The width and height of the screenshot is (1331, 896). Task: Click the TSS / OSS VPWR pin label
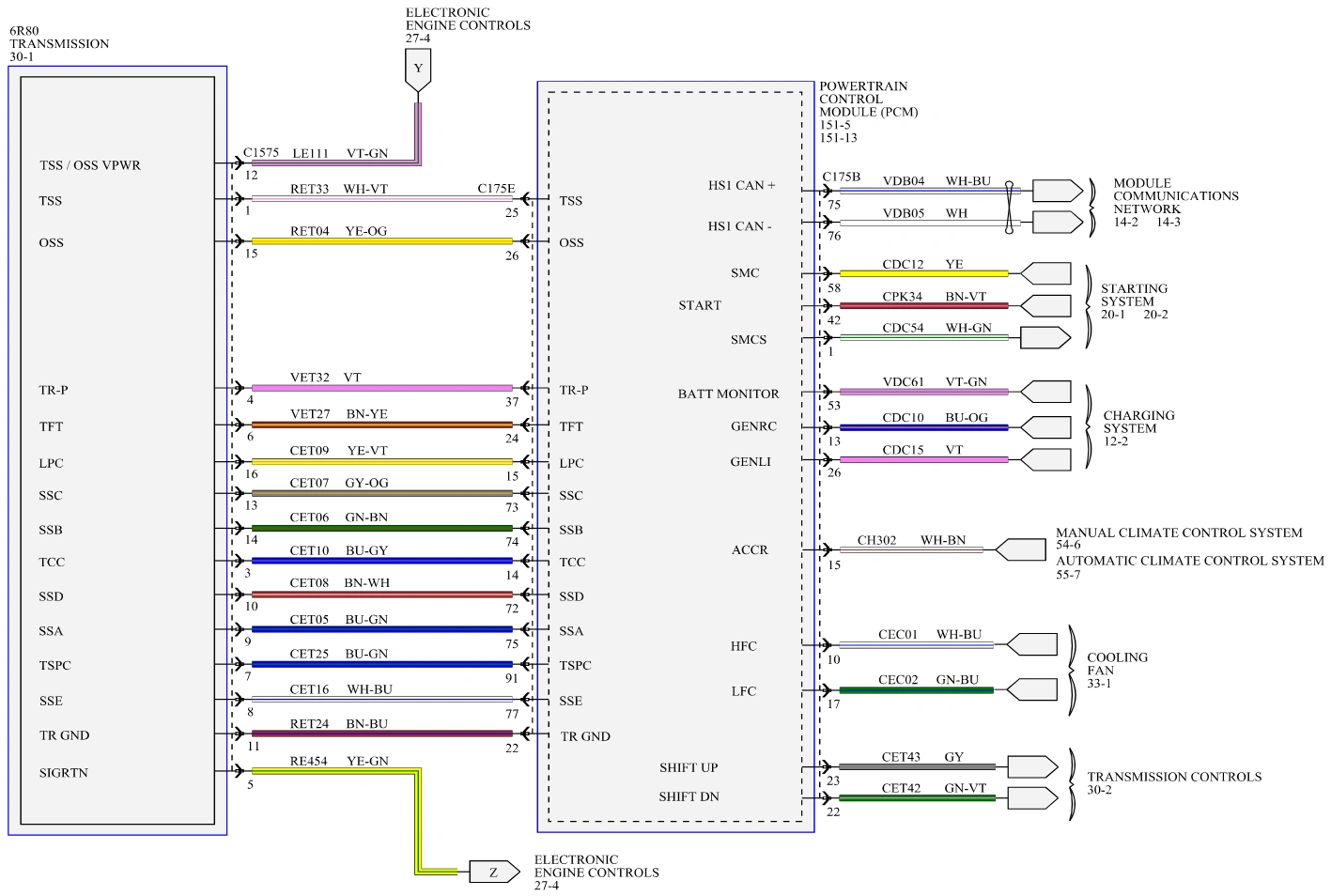(x=90, y=165)
